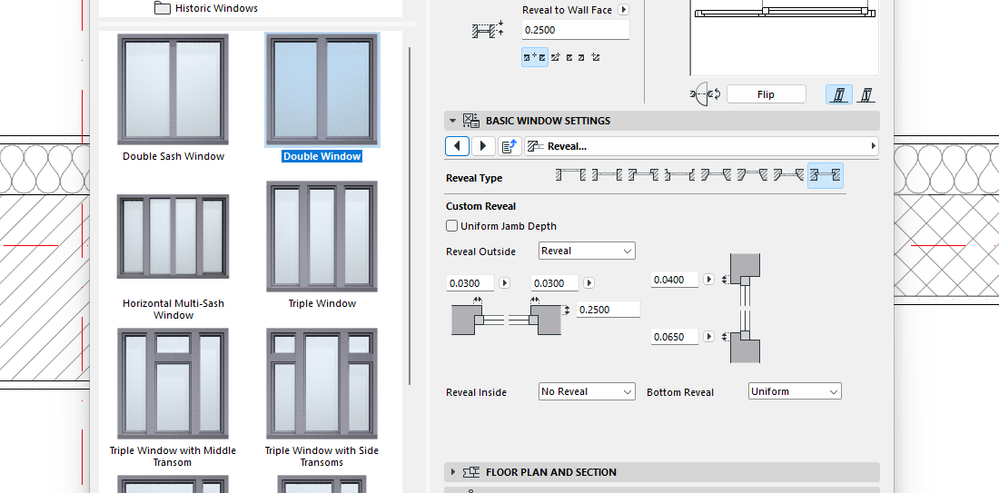Image resolution: width=999 pixels, height=493 pixels.
Task: Select Triple Window with Middle Transom thumbnail
Action: (x=173, y=383)
